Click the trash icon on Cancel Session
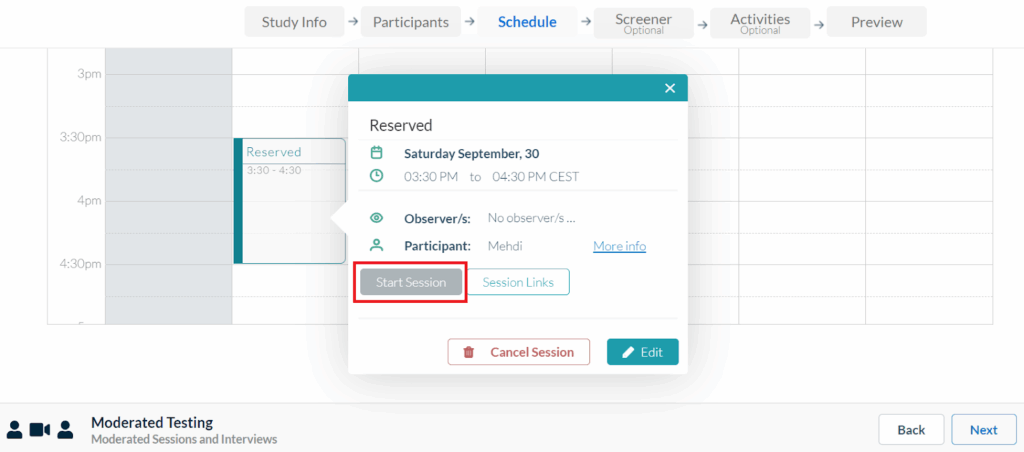Image resolution: width=1024 pixels, height=452 pixels. [468, 352]
